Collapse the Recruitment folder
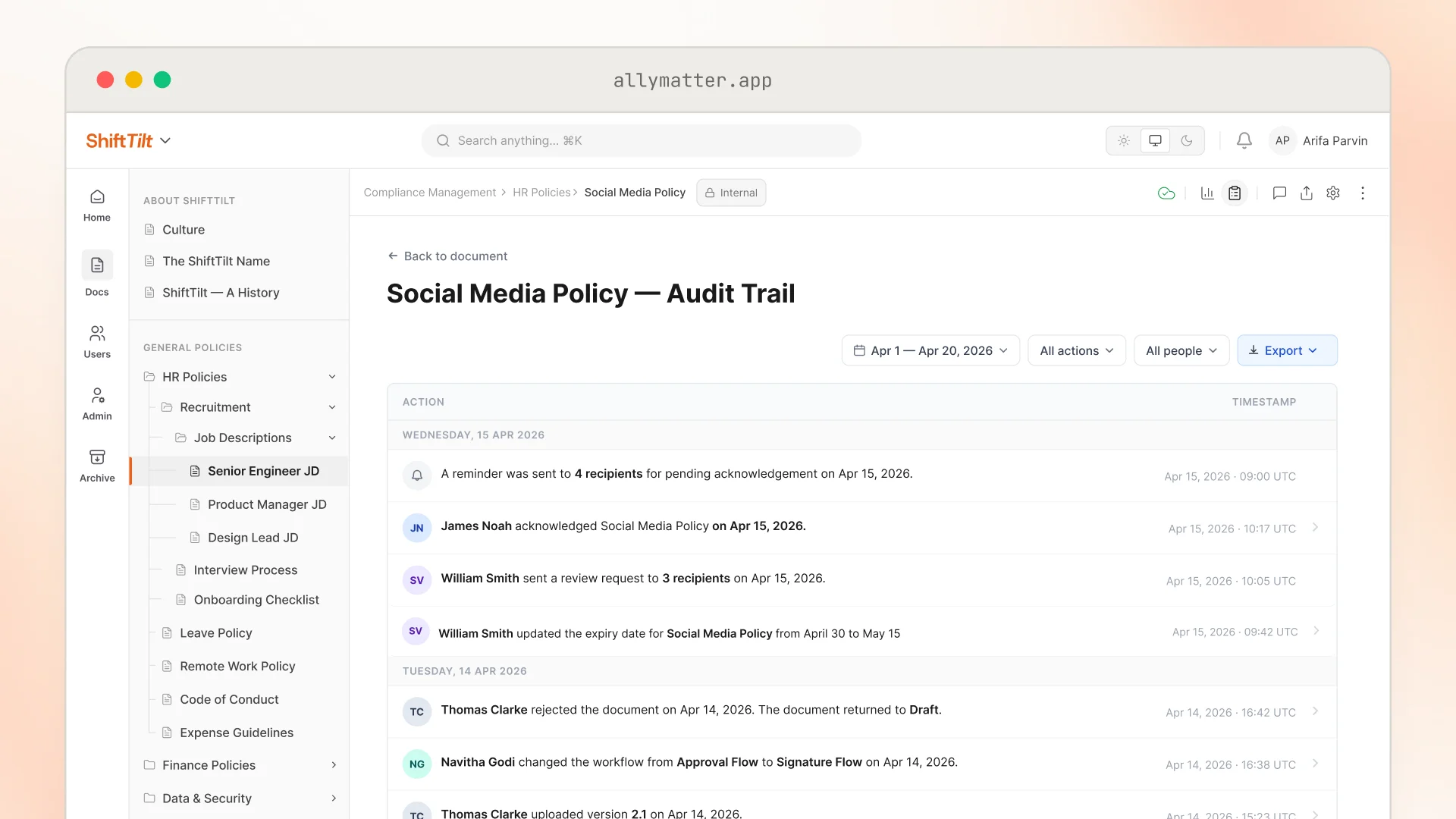This screenshot has height=819, width=1456. tap(332, 407)
